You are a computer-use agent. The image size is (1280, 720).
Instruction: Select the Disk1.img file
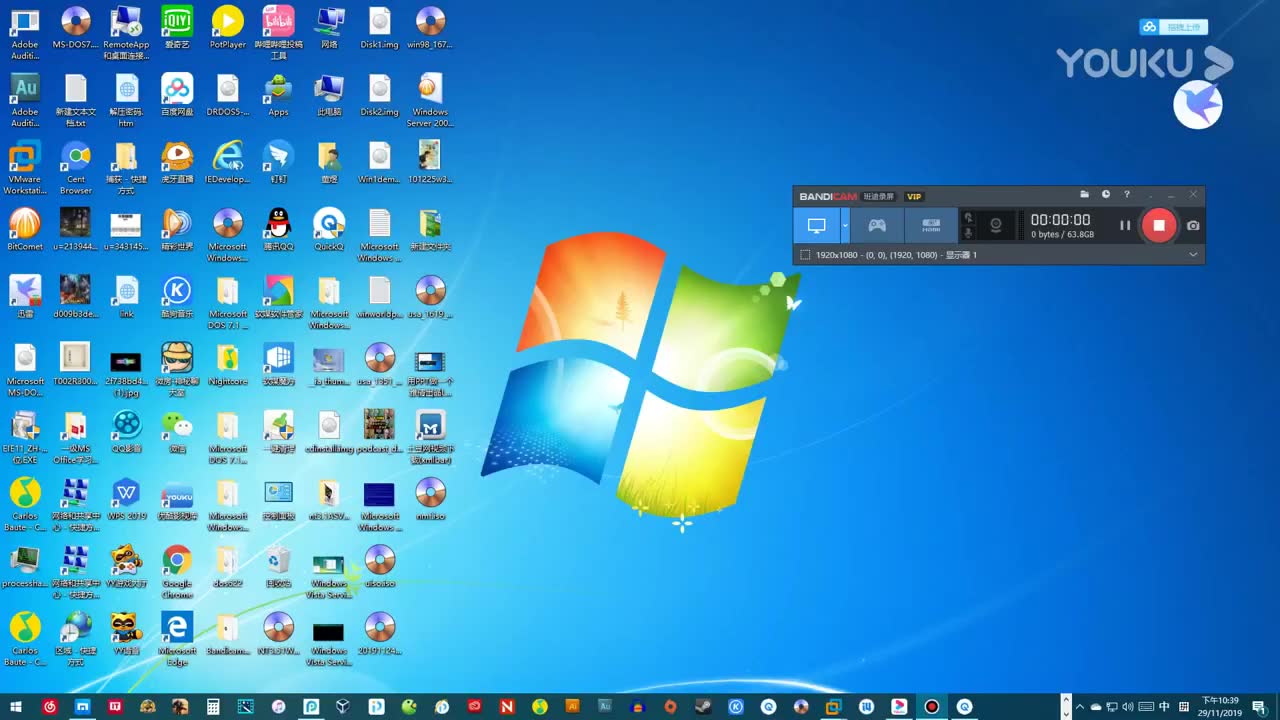(x=380, y=28)
